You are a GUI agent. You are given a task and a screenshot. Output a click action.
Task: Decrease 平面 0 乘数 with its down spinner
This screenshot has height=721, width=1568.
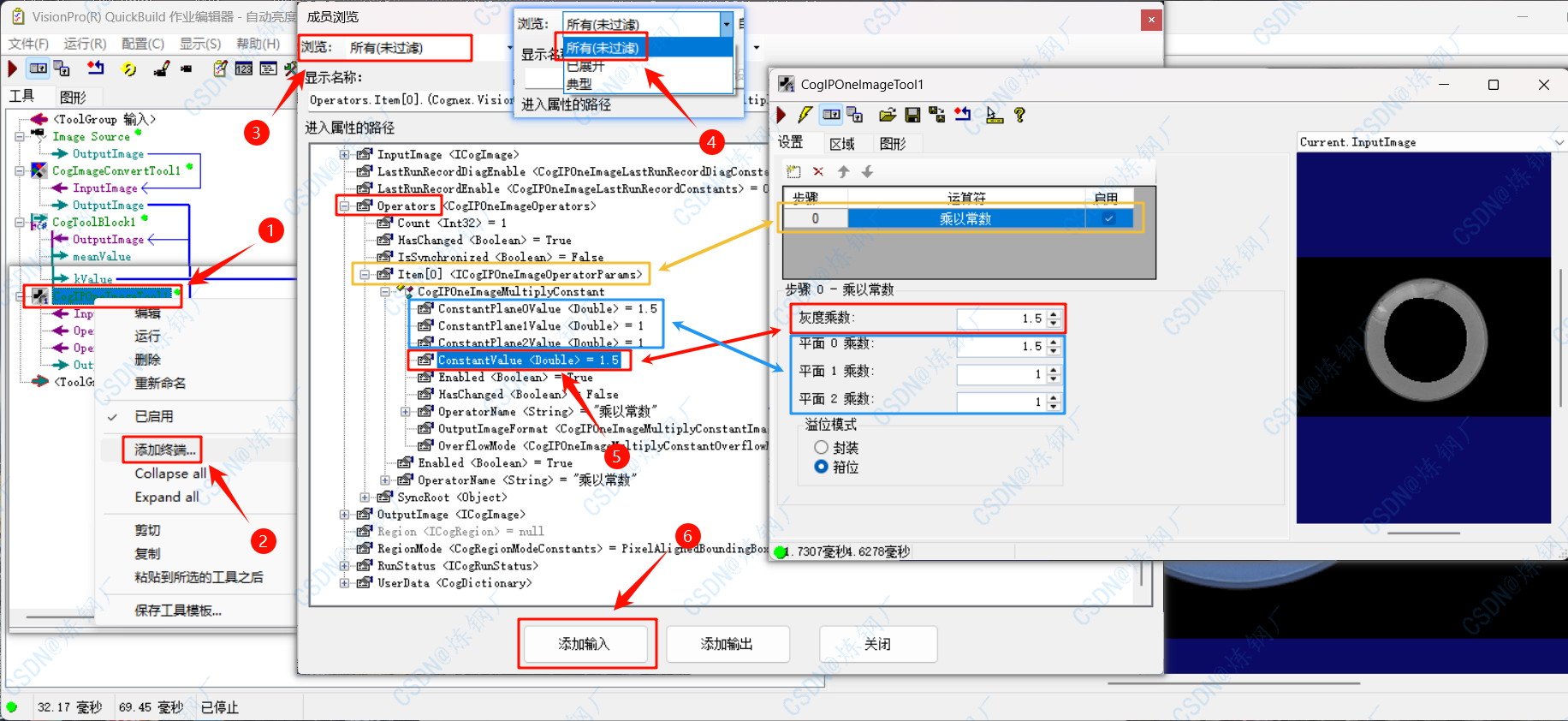tap(1054, 351)
